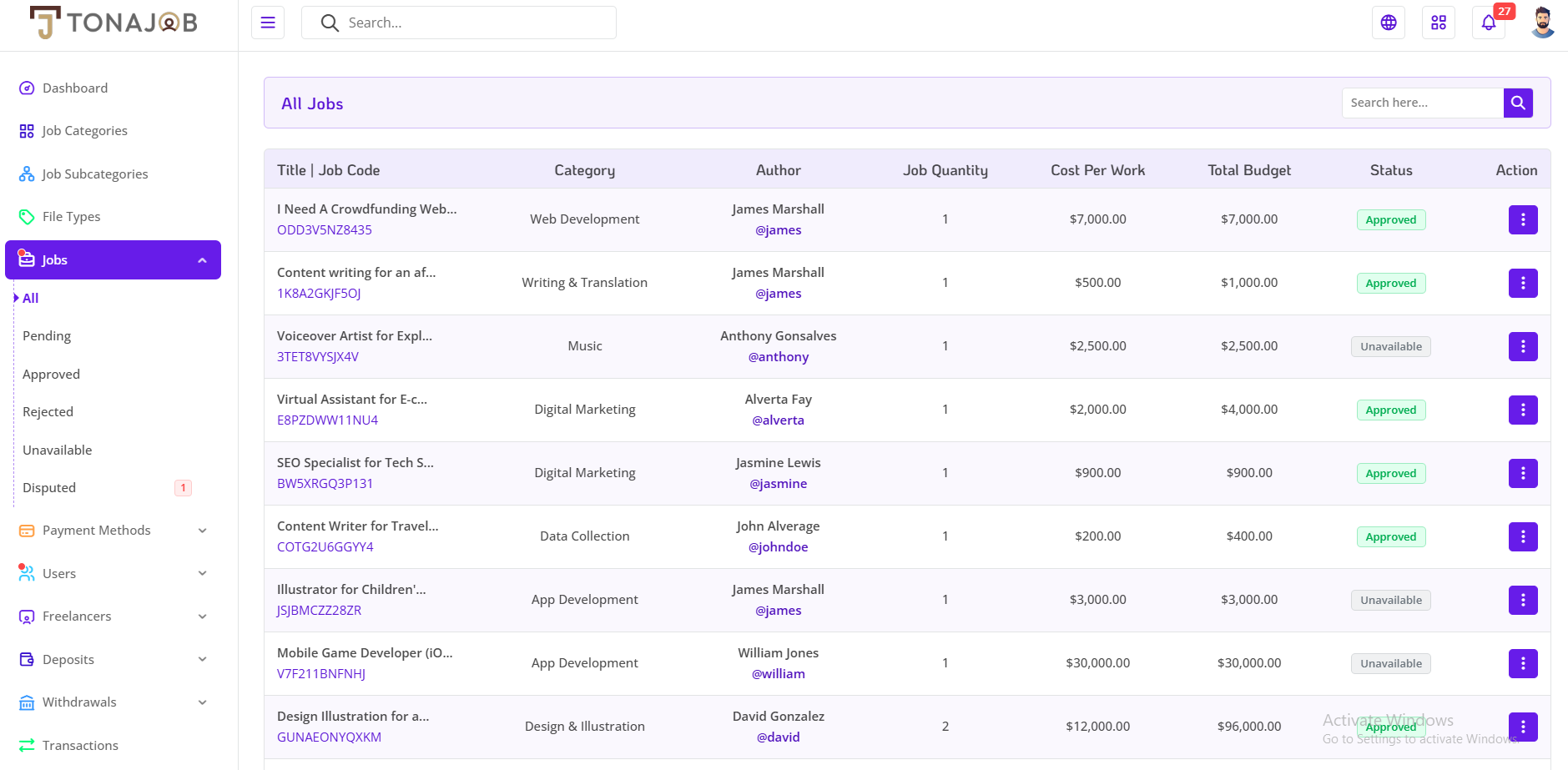
Task: Open the apps grid shortcut icon
Action: 1439,23
